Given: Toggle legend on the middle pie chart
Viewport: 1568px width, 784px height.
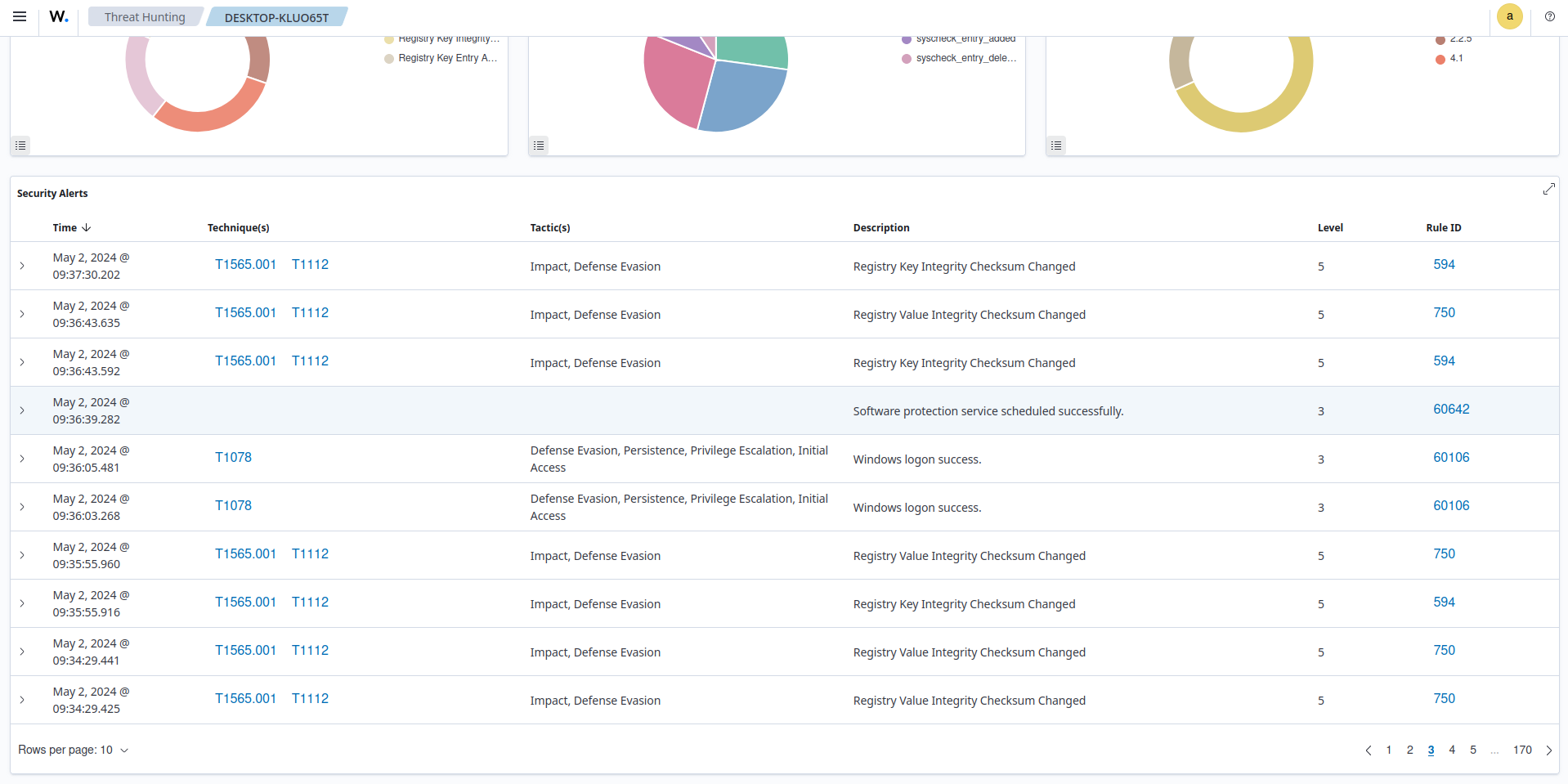Looking at the screenshot, I should (539, 146).
